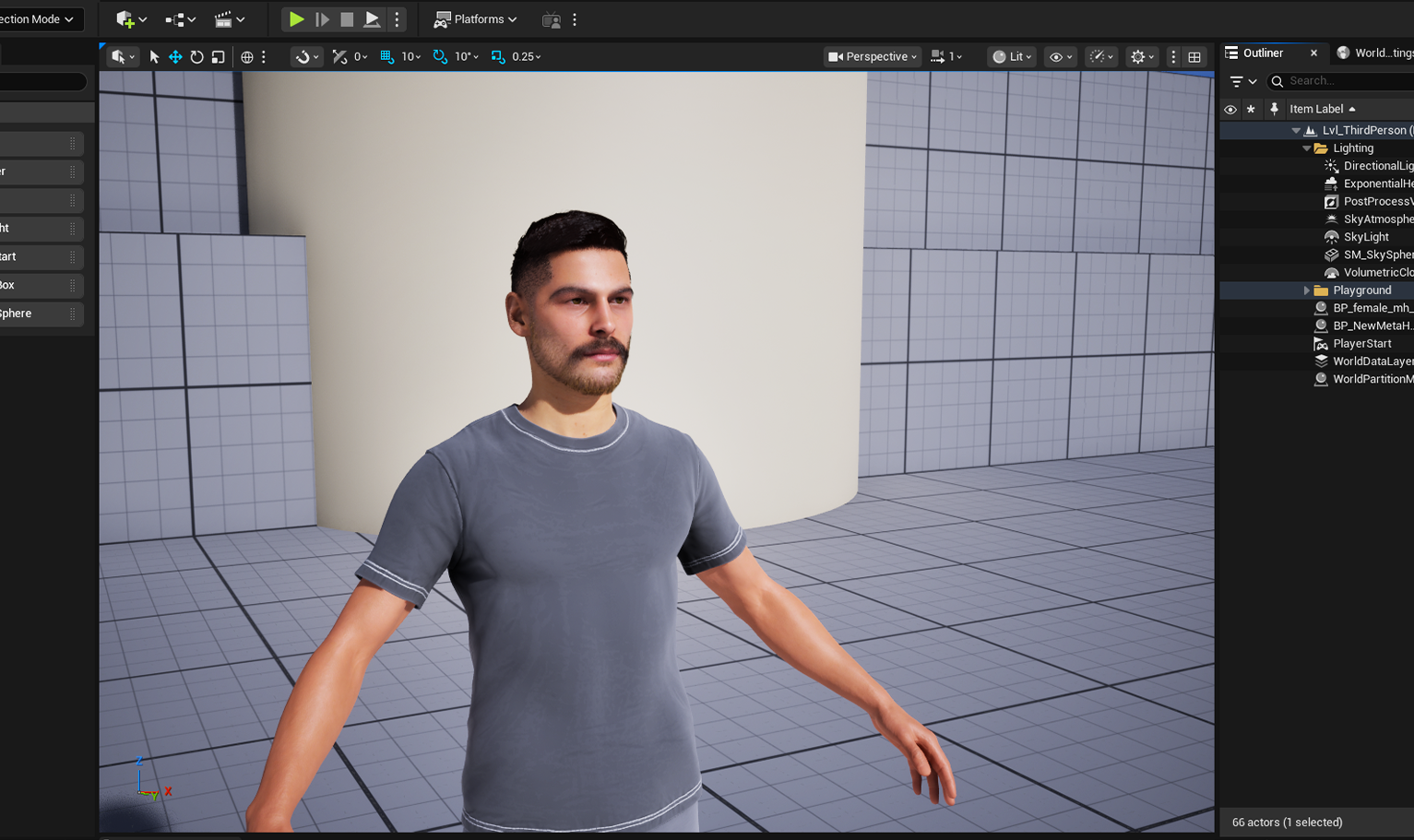Click the multi-user session TV icon
Image resolution: width=1414 pixels, height=840 pixels.
552,19
